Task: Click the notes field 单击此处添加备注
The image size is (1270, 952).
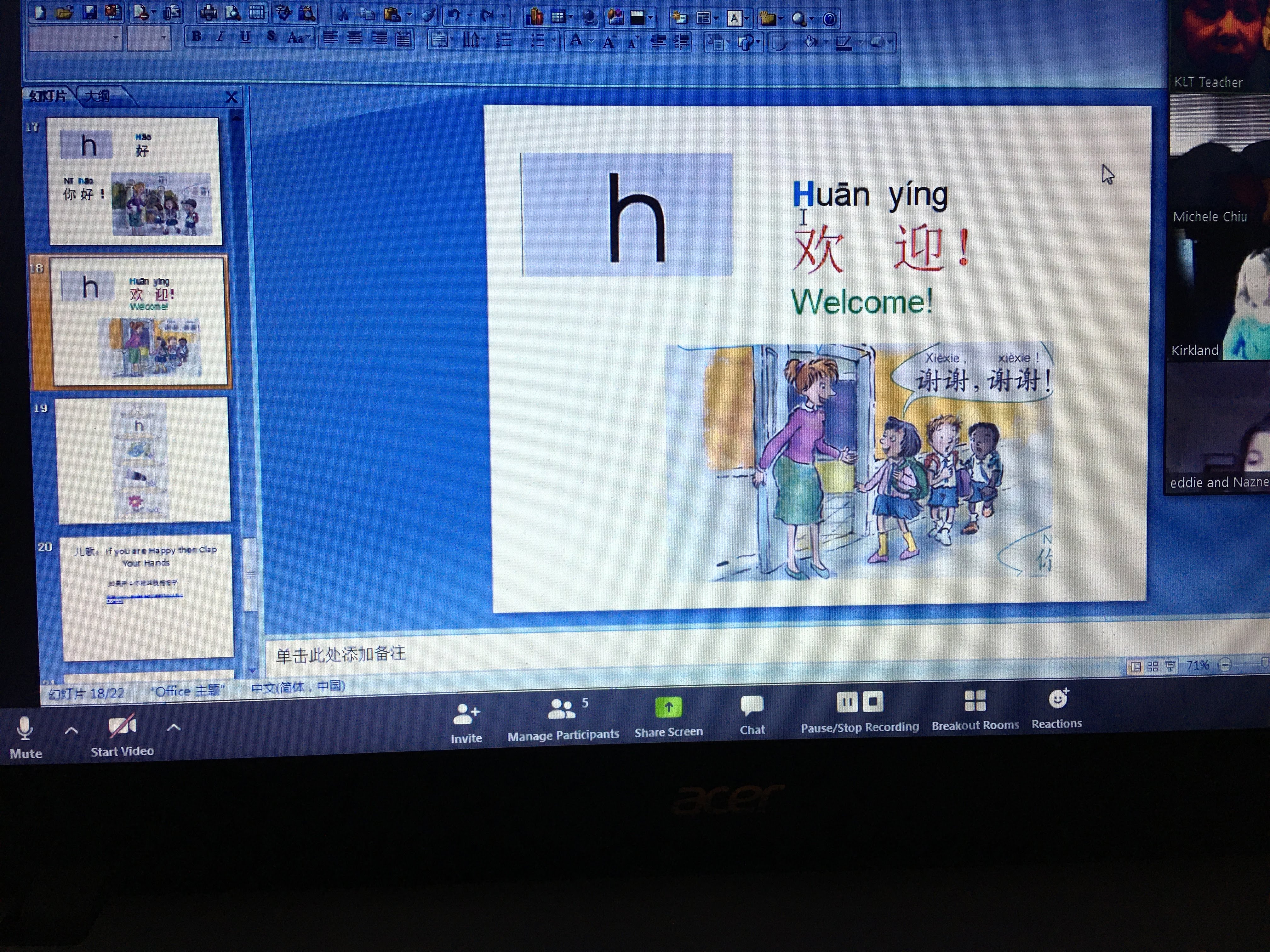Action: click(x=341, y=654)
